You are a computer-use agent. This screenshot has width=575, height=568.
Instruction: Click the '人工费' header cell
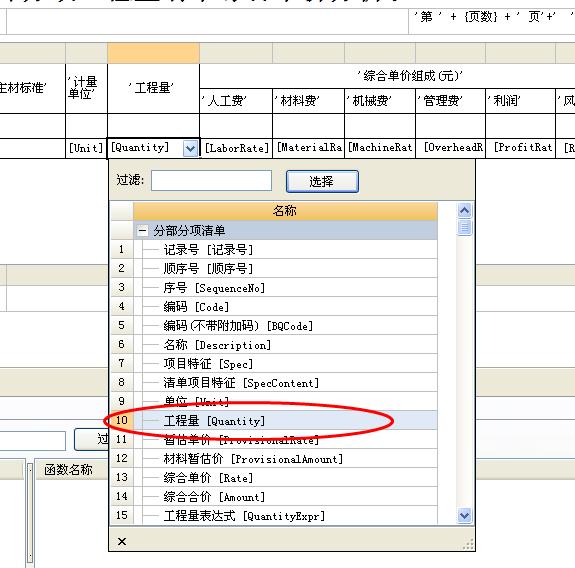tap(236, 101)
